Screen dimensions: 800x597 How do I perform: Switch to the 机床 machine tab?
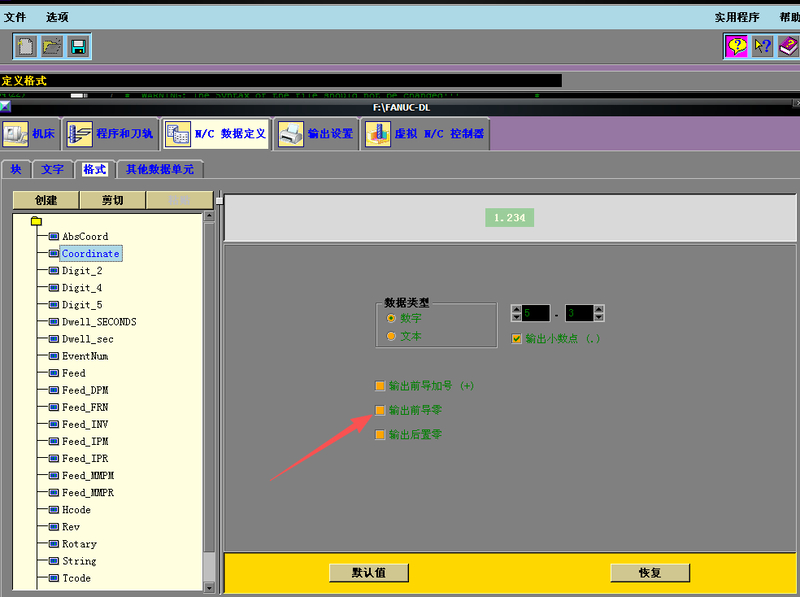click(x=30, y=134)
